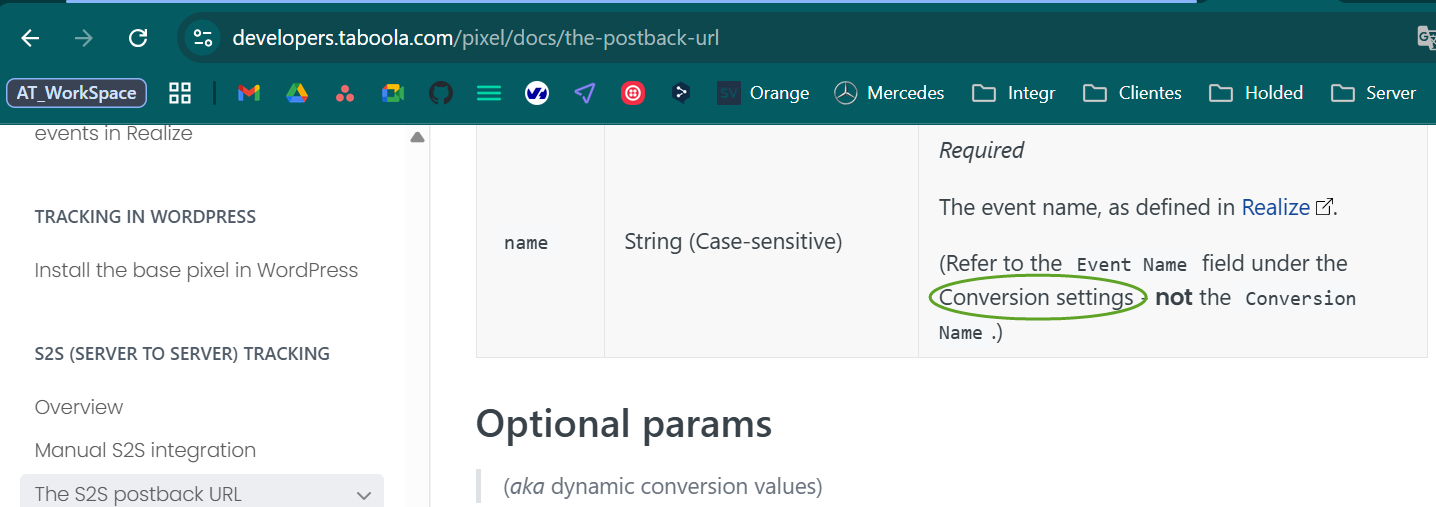Open the Server bookmark folder
The height and width of the screenshot is (507, 1436).
tap(1373, 93)
